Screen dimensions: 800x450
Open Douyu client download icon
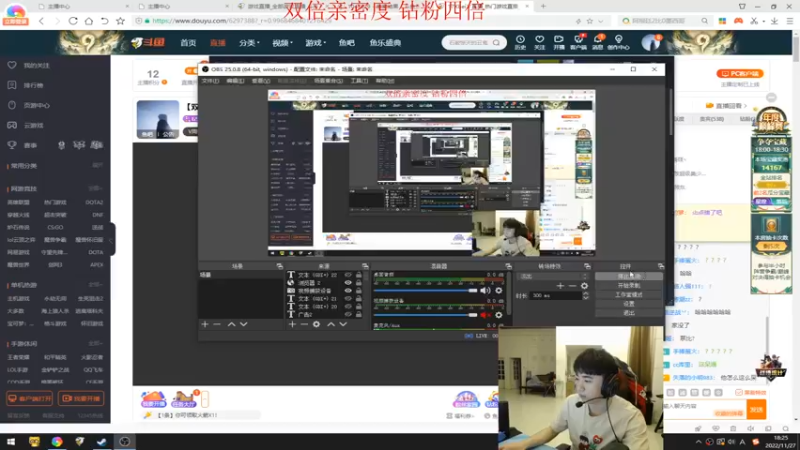[x=578, y=42]
